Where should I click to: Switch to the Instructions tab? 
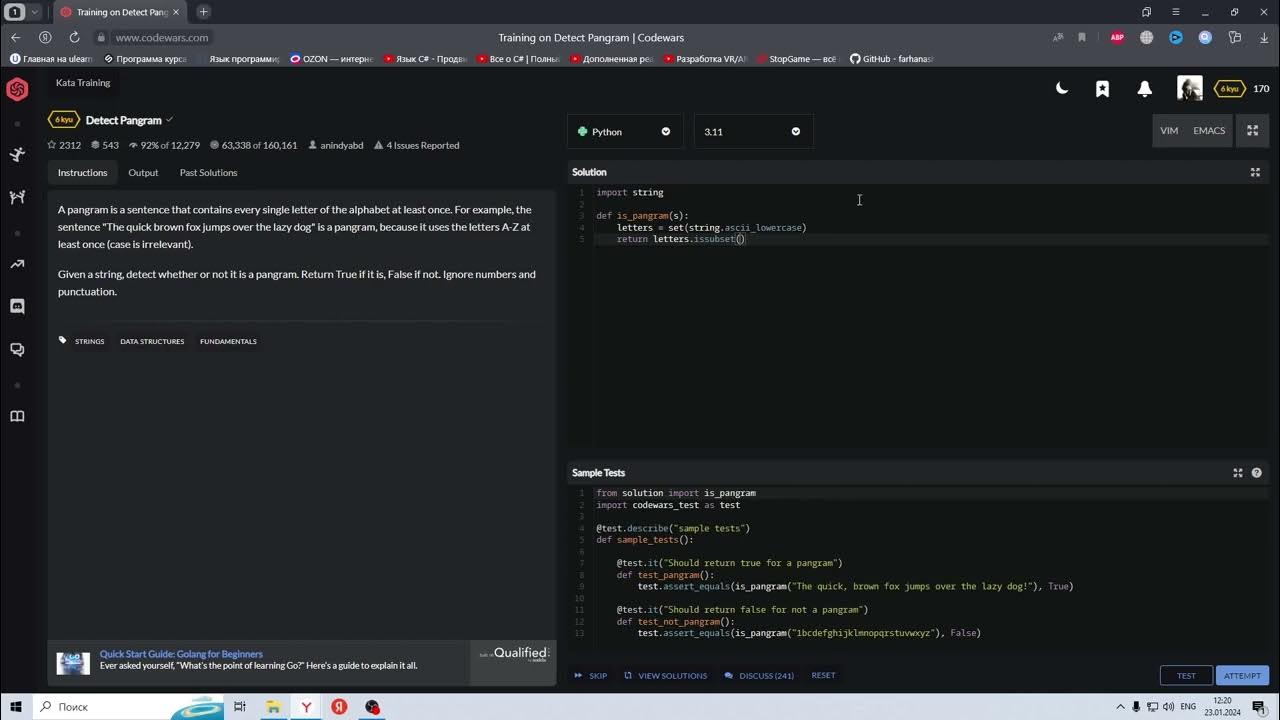[82, 173]
